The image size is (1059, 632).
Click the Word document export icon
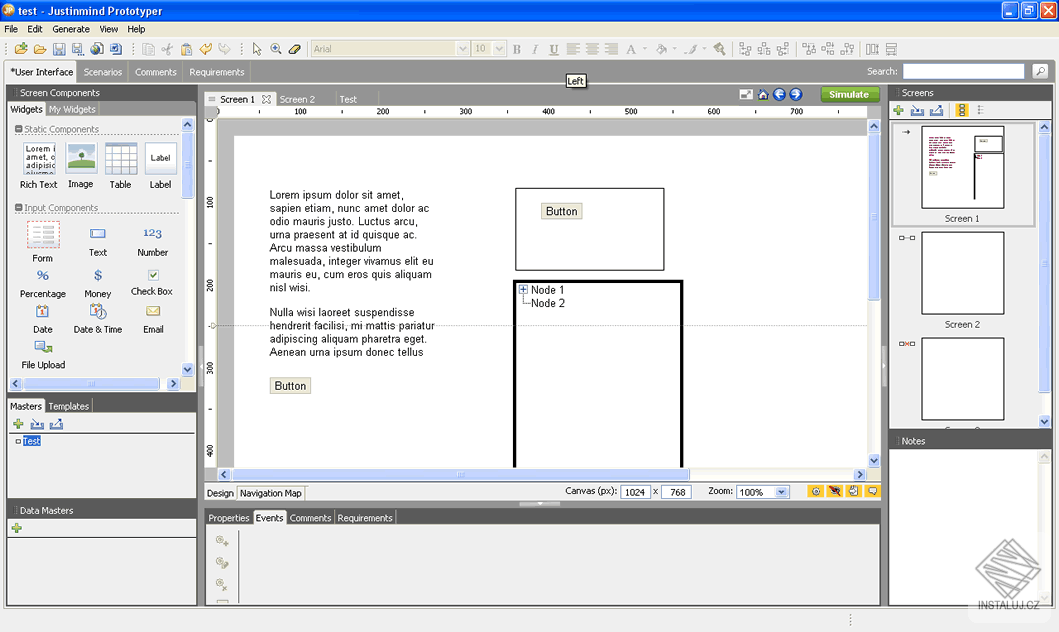pos(116,49)
